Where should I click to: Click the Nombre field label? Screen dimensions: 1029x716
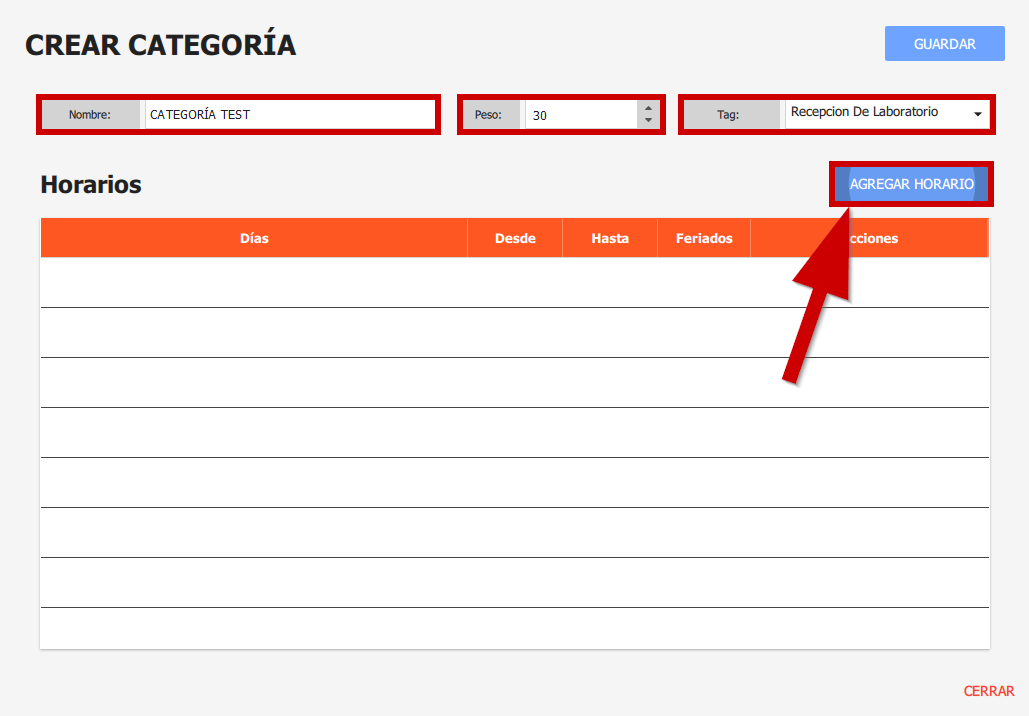point(90,115)
